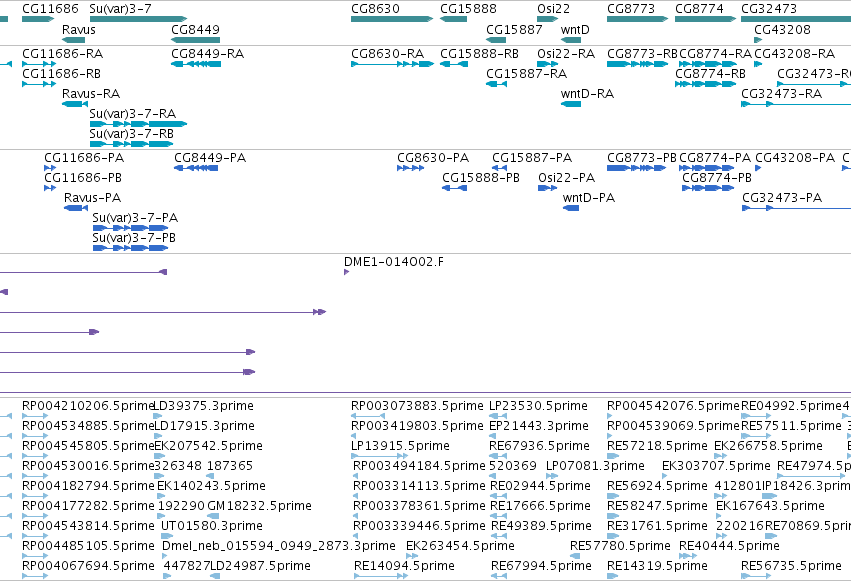Click the CG8773 gene bar
Image resolution: width=851 pixels, height=581 pixels.
(638, 19)
